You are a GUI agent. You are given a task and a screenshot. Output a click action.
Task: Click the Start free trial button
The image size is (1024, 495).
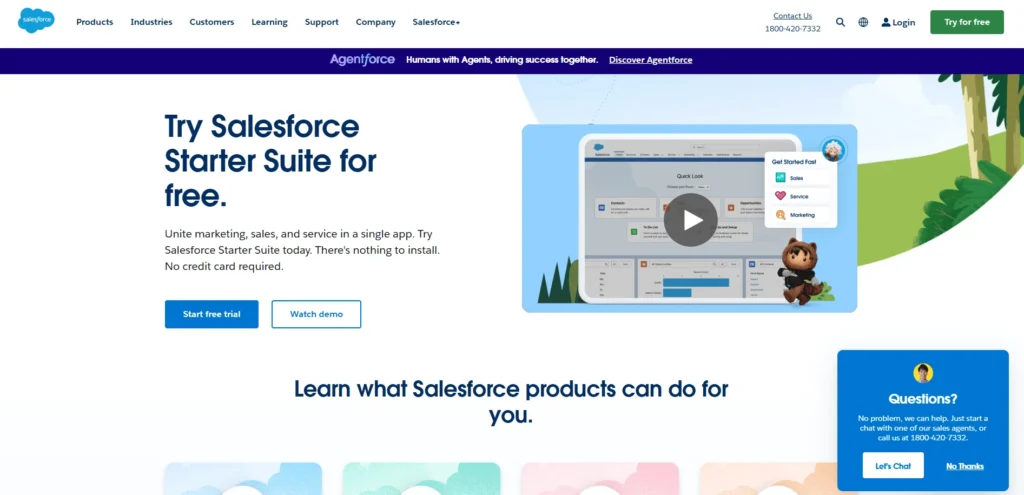[x=211, y=314]
